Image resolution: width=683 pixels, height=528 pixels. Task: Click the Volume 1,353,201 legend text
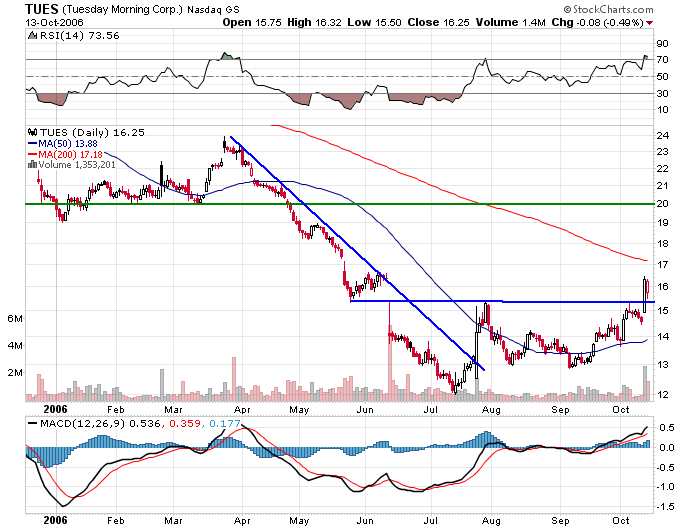[77, 165]
